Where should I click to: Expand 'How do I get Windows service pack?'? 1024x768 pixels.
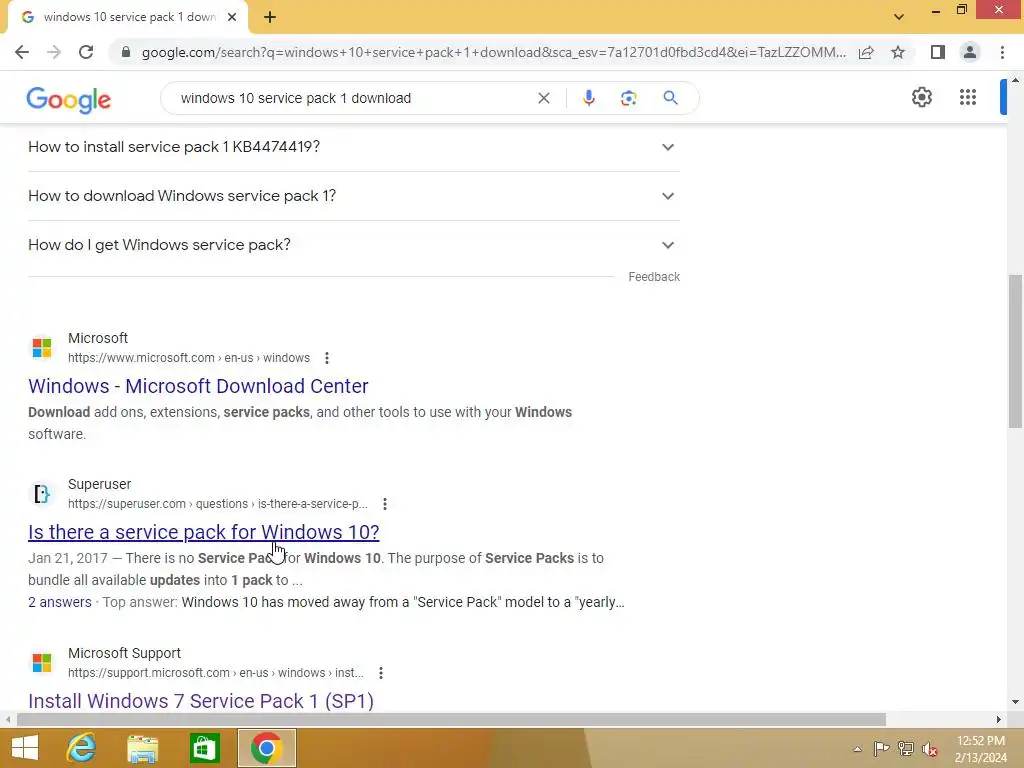point(353,245)
